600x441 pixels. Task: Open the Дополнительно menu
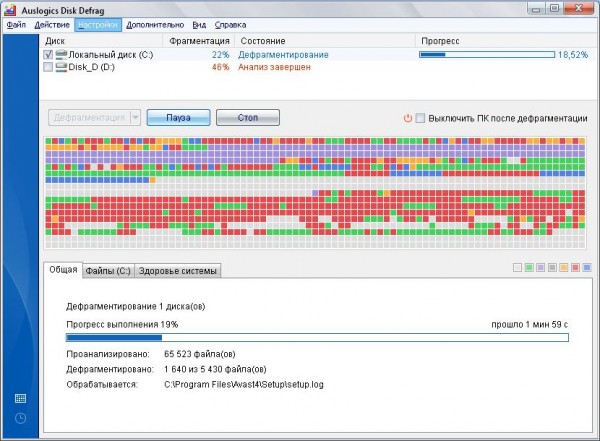(x=155, y=25)
